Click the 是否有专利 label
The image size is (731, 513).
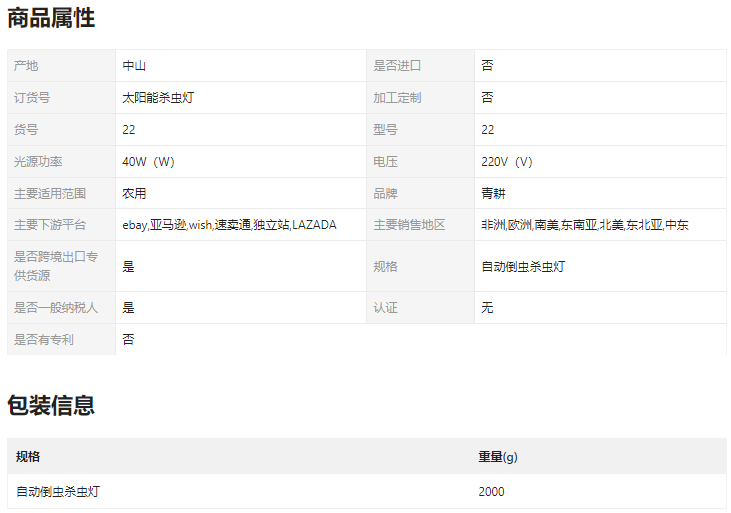tap(44, 340)
